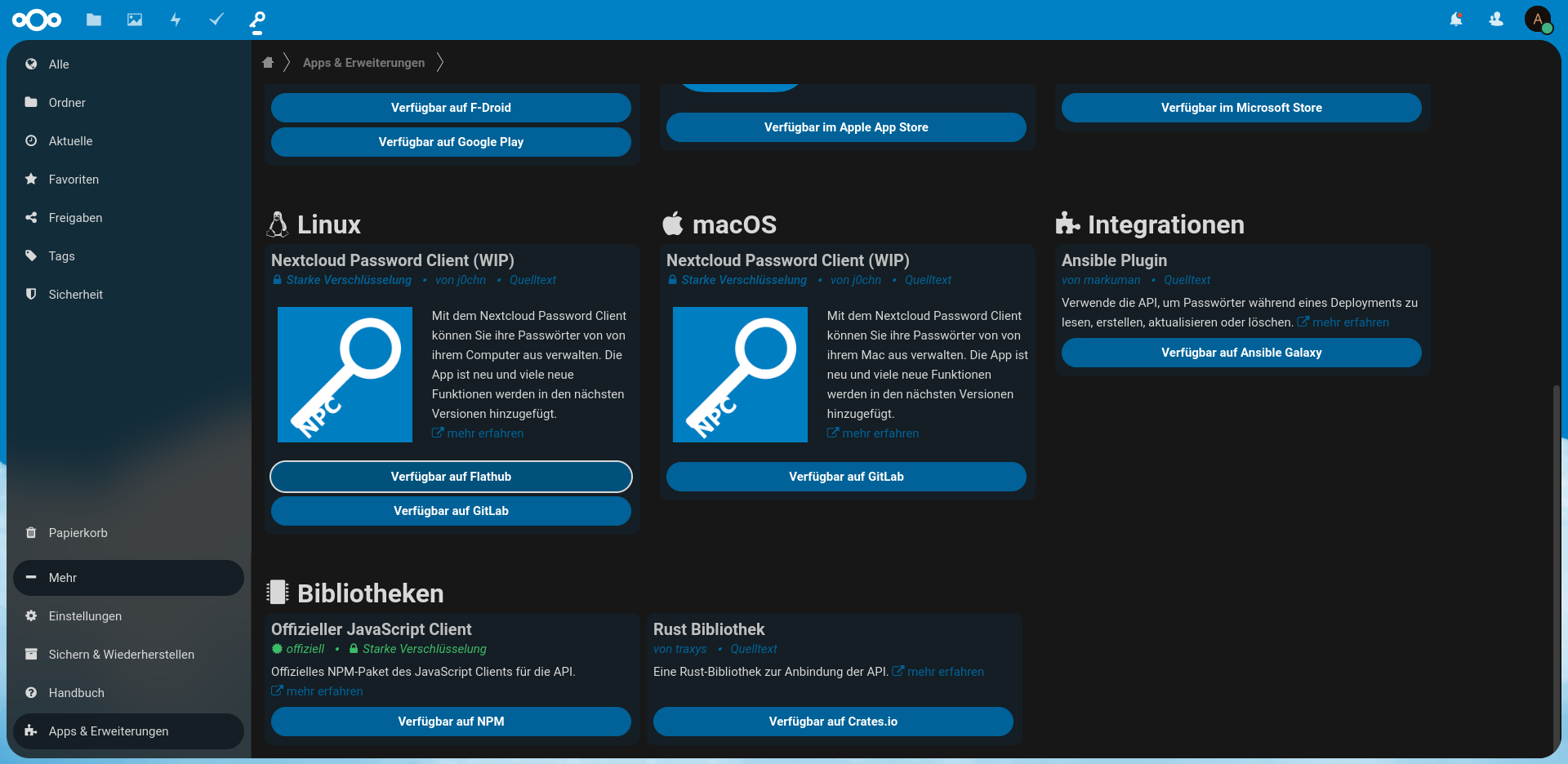Open the Sicherheit sidebar entry
1568x764 pixels.
128,294
